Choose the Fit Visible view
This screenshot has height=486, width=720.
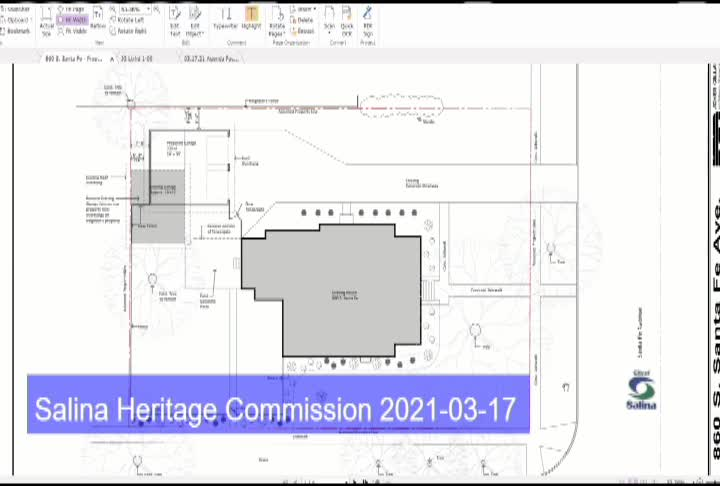coord(72,31)
